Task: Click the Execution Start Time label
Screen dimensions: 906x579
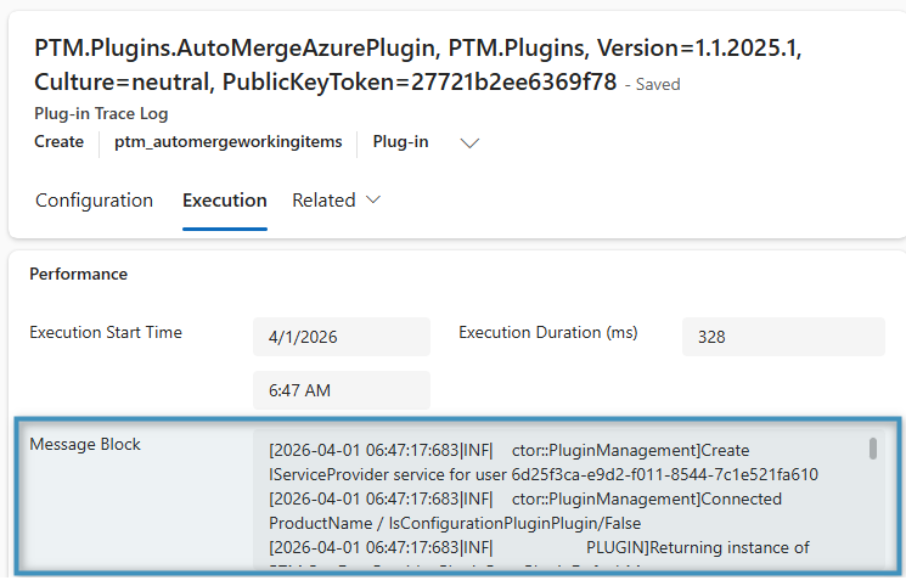Action: (x=106, y=332)
